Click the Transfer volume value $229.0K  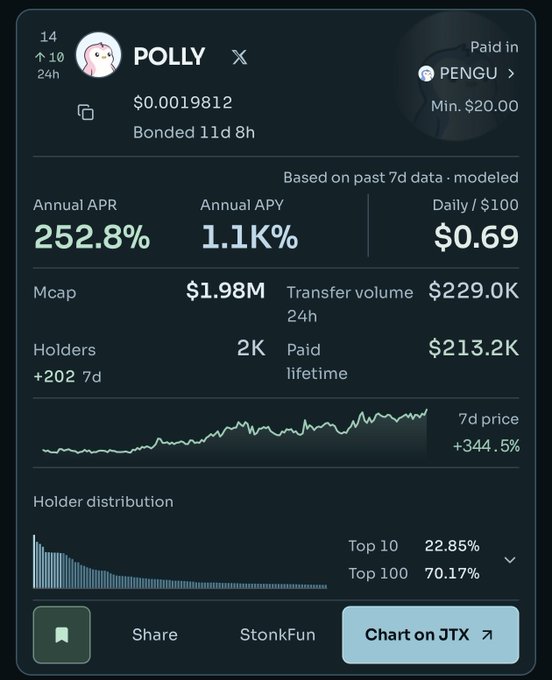474,291
